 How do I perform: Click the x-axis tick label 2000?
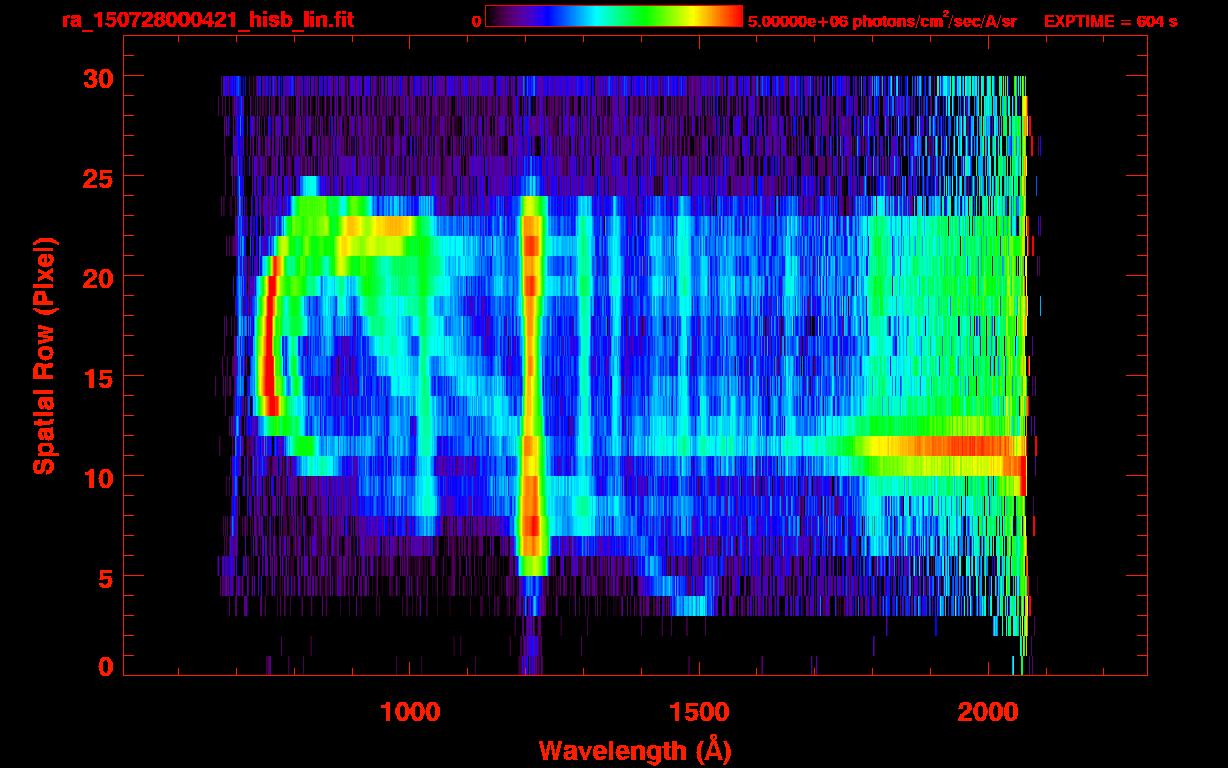(x=988, y=711)
